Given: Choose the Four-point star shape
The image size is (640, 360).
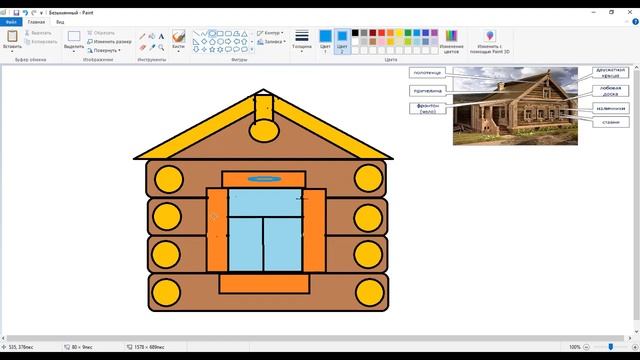Looking at the screenshot, I should 204,49.
